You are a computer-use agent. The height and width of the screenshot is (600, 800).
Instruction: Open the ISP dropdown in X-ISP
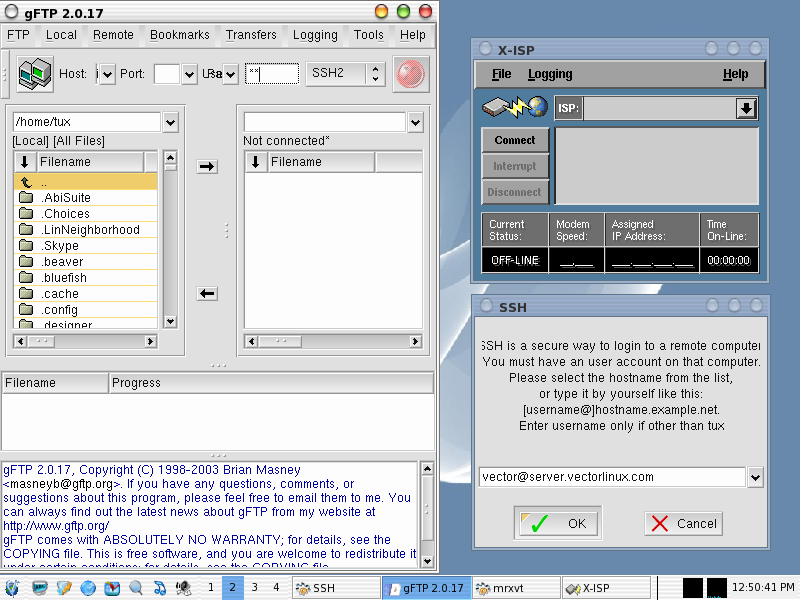click(x=746, y=109)
